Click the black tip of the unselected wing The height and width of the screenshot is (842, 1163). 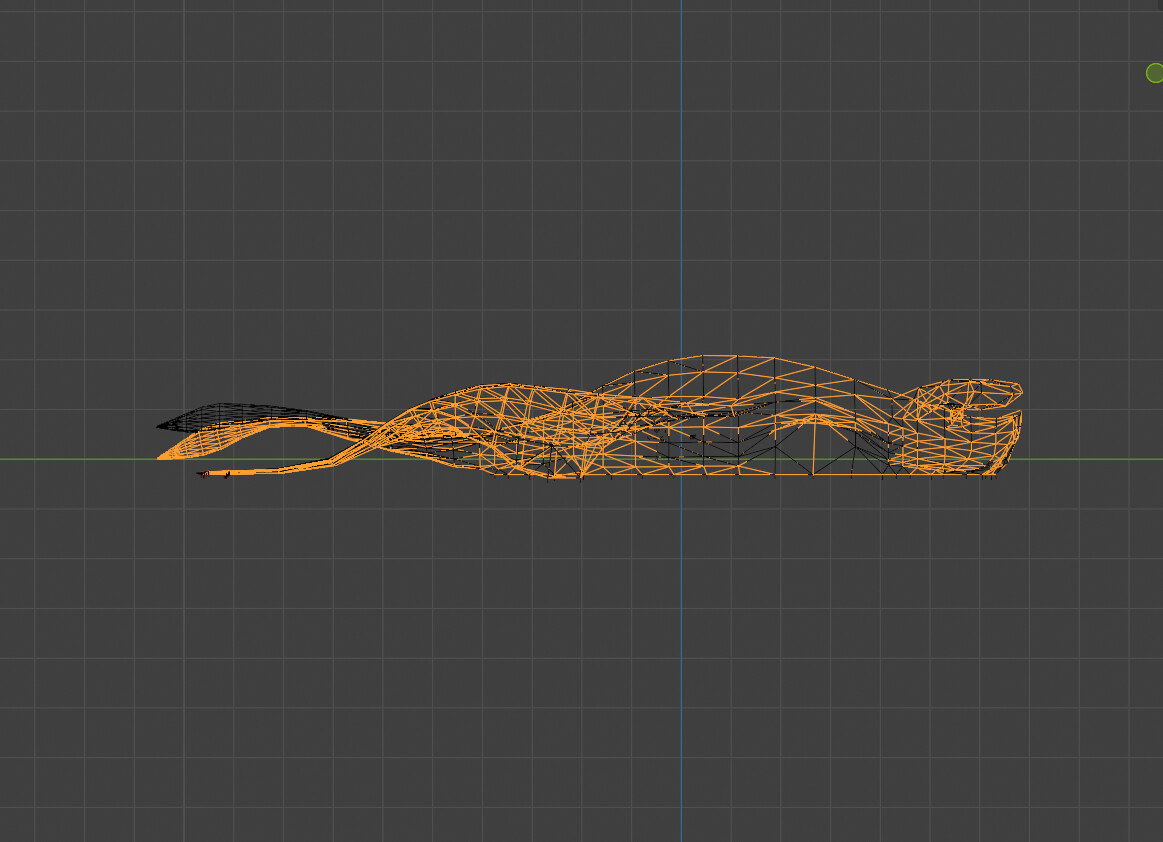pyautogui.click(x=160, y=427)
